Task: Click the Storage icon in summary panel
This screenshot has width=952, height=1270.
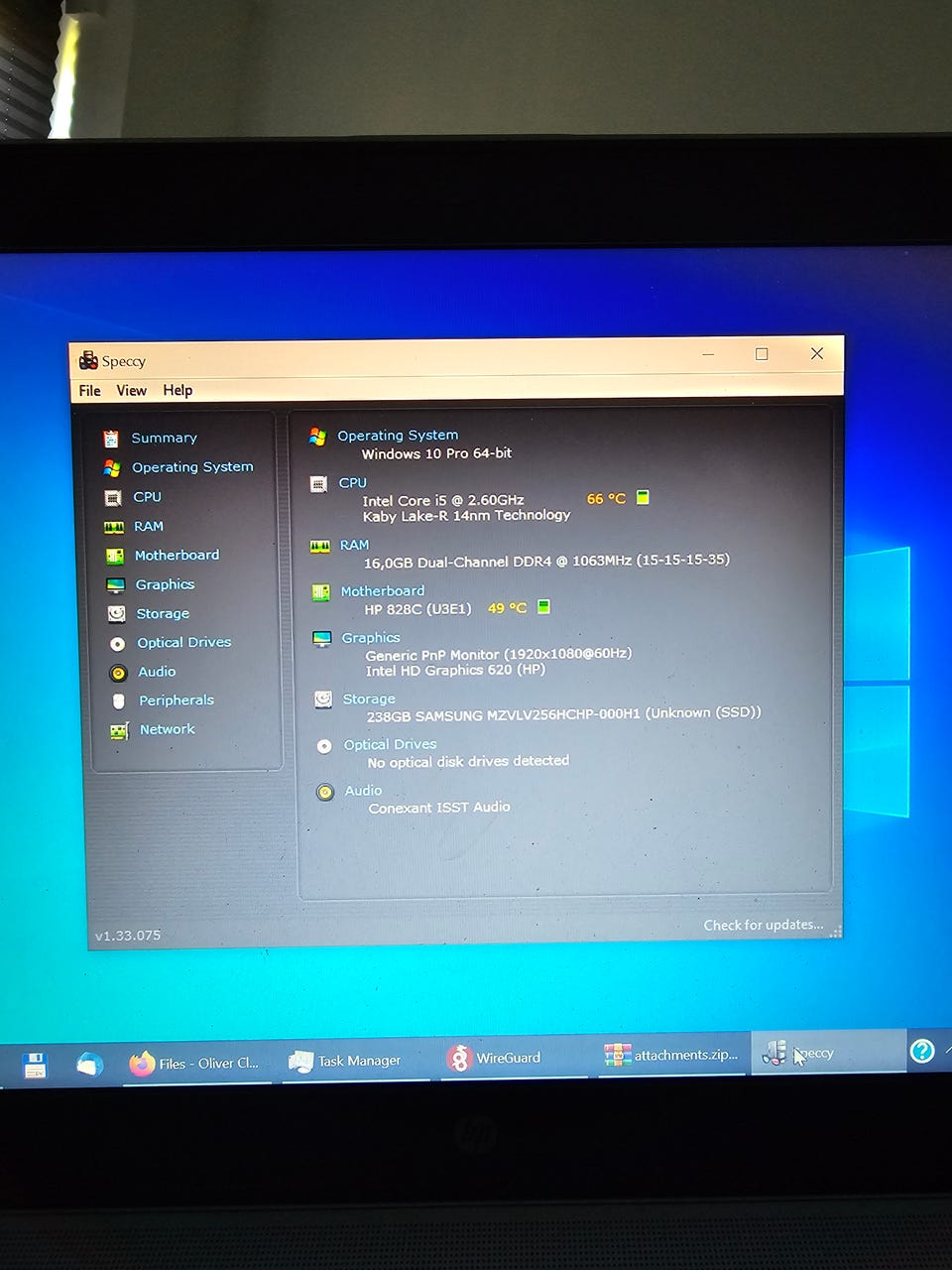Action: 322,699
